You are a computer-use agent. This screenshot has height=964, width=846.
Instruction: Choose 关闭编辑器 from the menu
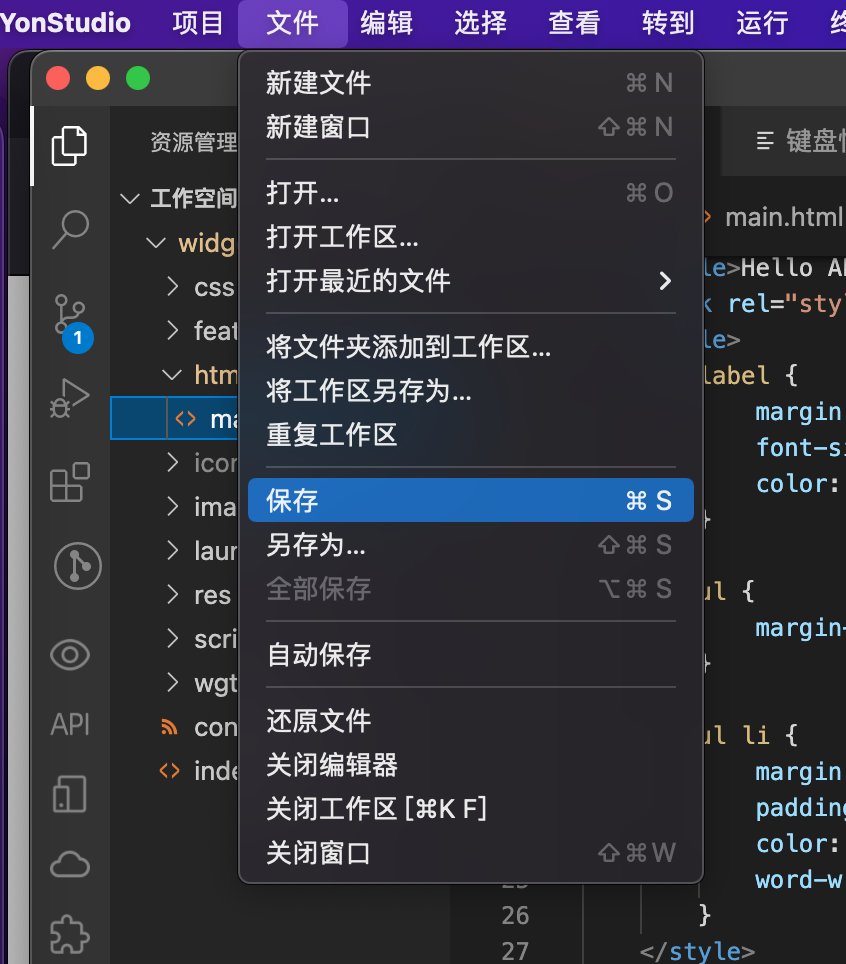[332, 765]
